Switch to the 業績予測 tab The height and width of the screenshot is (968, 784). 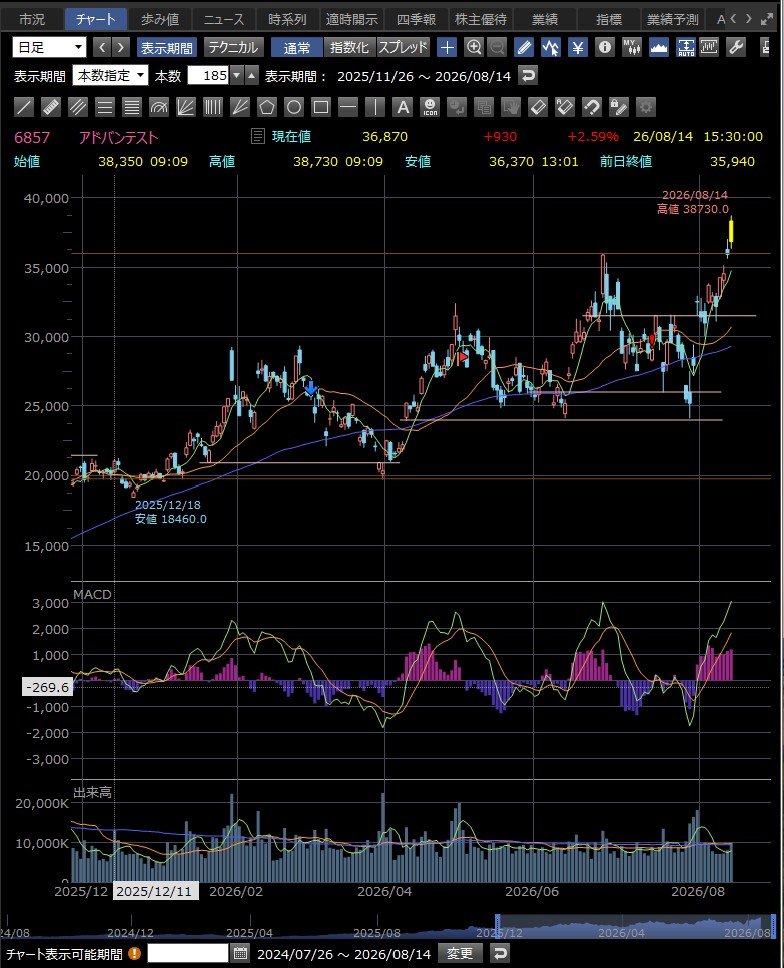coord(673,19)
